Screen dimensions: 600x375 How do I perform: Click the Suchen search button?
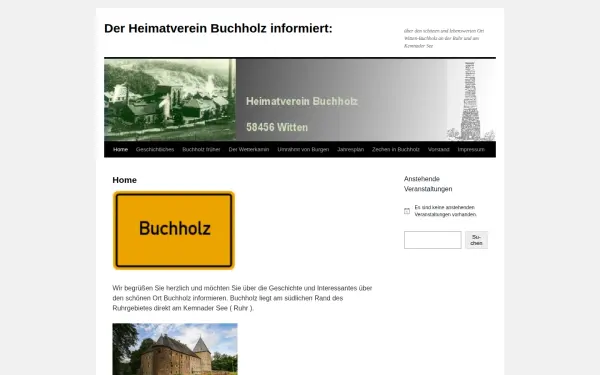pyautogui.click(x=476, y=240)
